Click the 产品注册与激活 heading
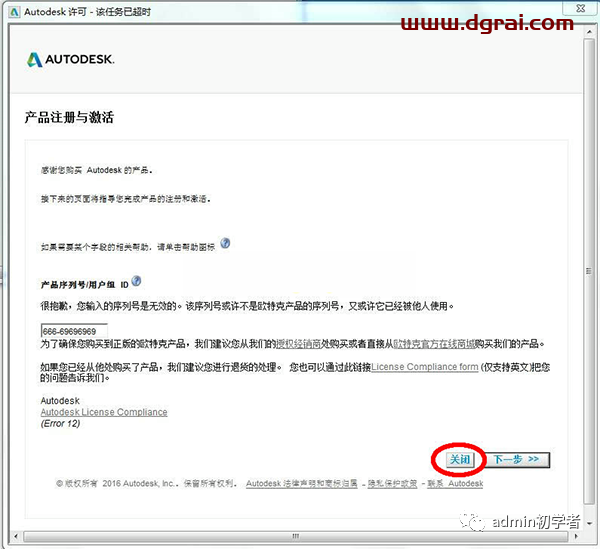 [69, 118]
